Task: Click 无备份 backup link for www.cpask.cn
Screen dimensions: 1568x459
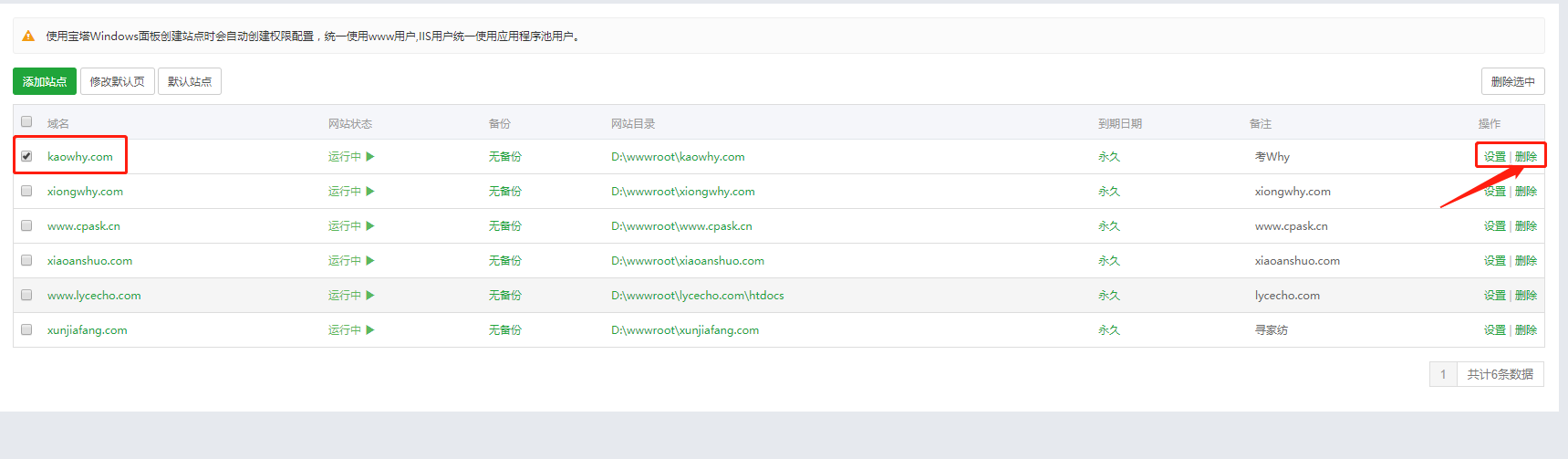Action: pyautogui.click(x=504, y=226)
